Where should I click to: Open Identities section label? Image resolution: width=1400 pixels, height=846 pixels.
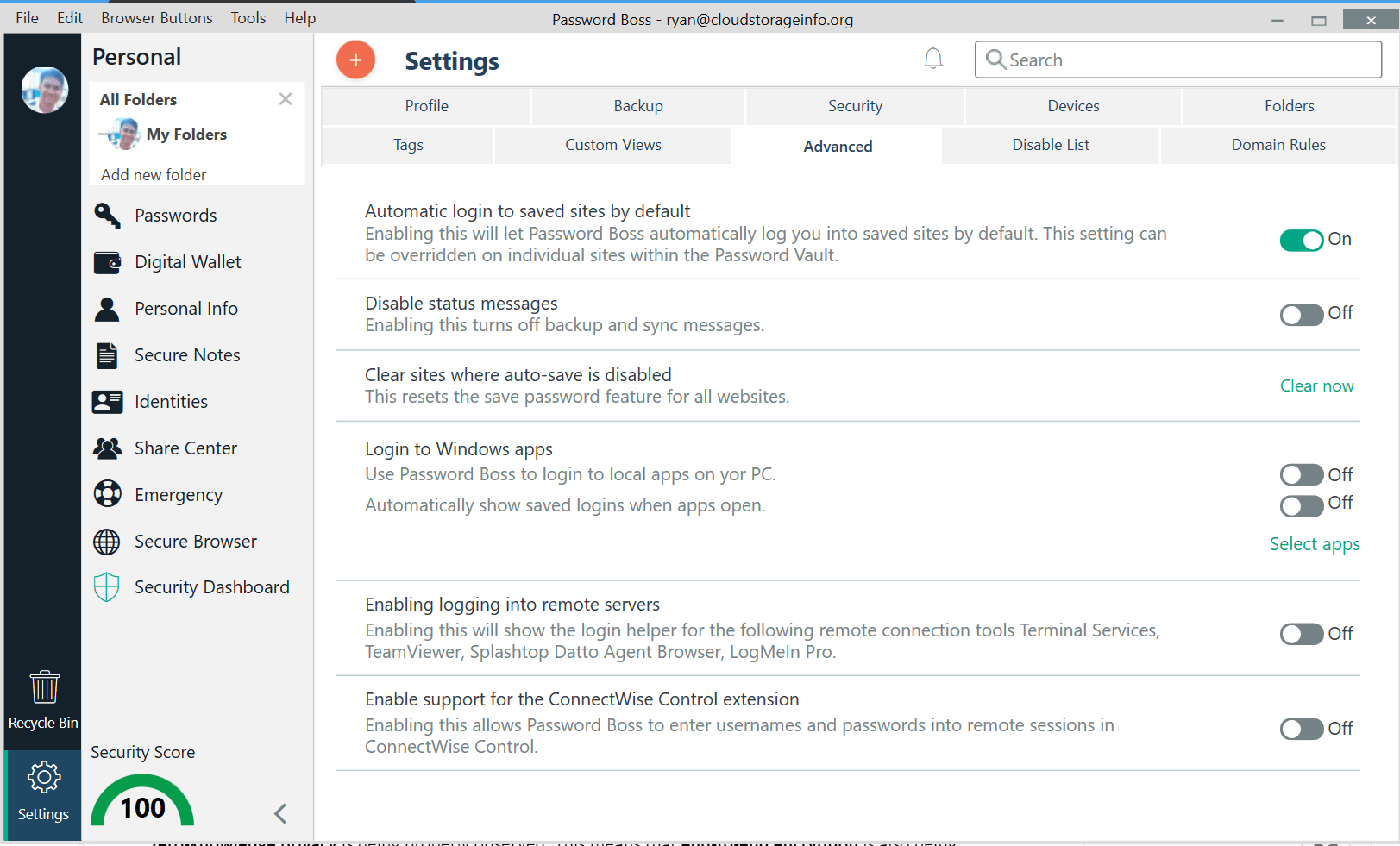pyautogui.click(x=171, y=402)
